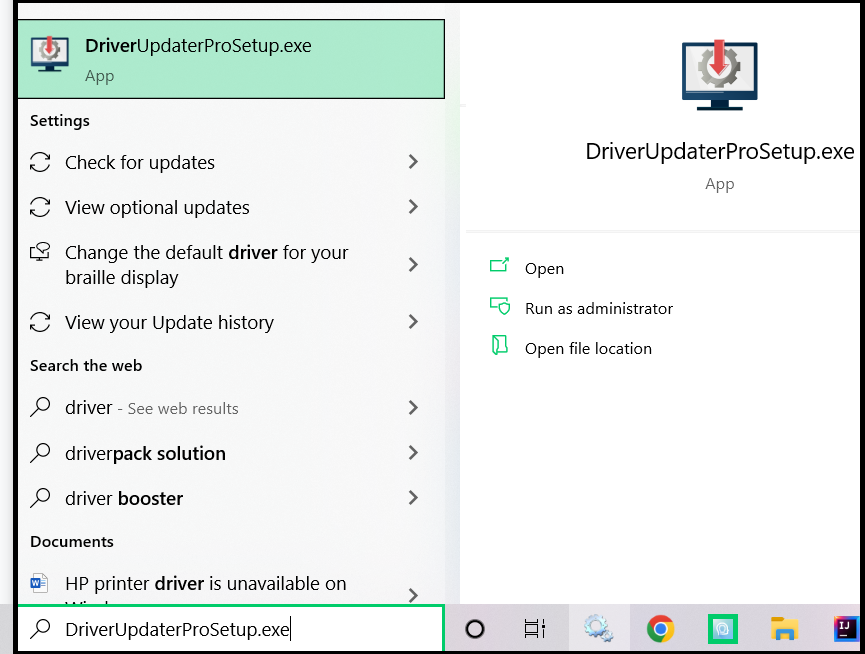
Task: Open the gears settings app on taskbar
Action: (x=598, y=629)
